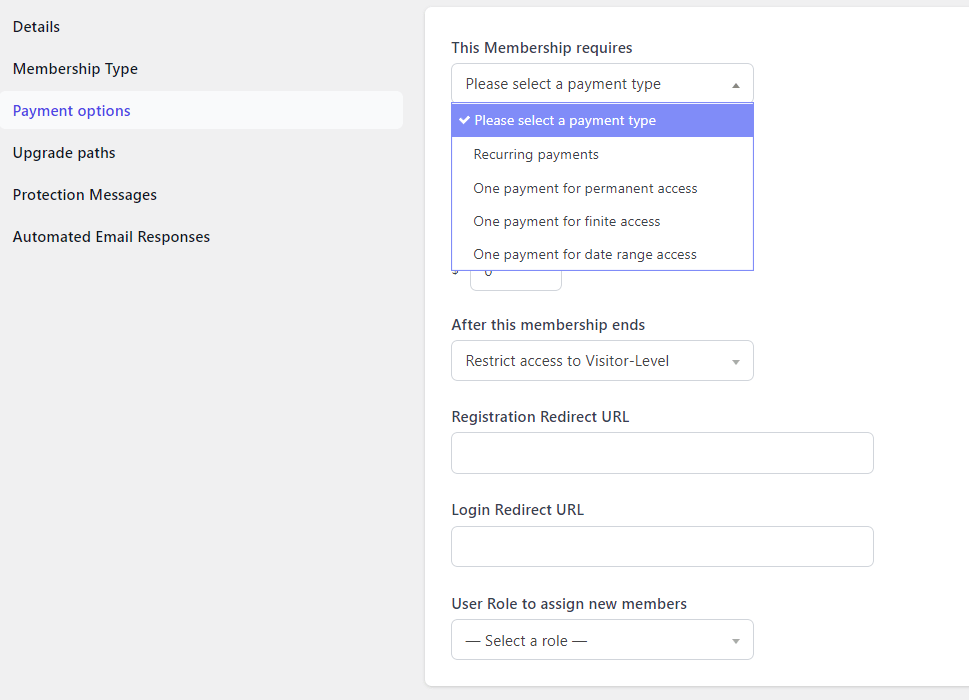Click the Login Redirect URL field

click(662, 547)
